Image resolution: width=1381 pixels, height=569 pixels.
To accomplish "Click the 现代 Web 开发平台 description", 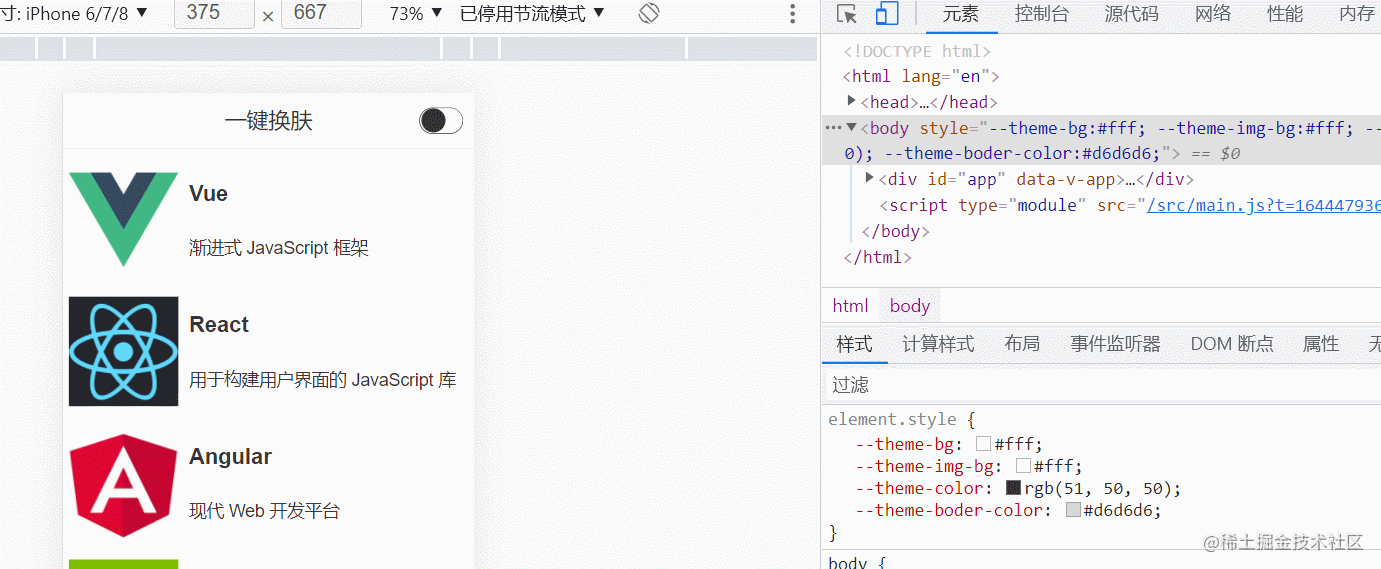I will pos(265,511).
